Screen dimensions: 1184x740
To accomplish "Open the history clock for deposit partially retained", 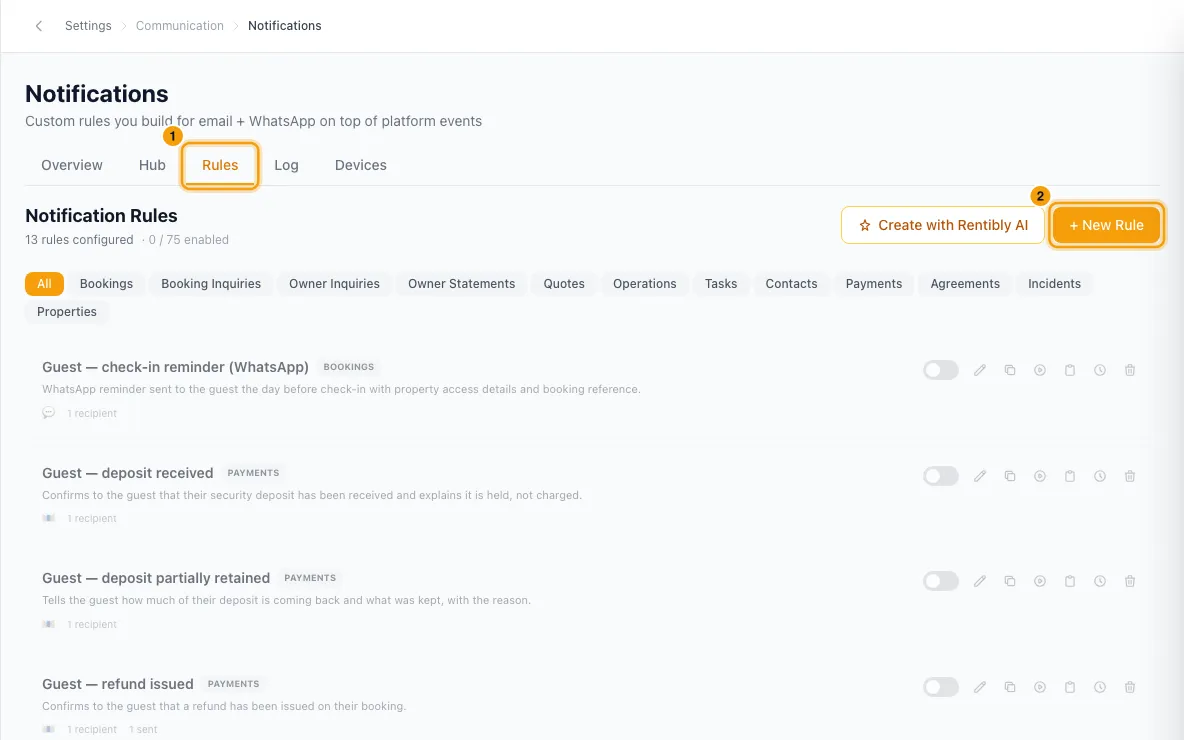I will (1100, 581).
